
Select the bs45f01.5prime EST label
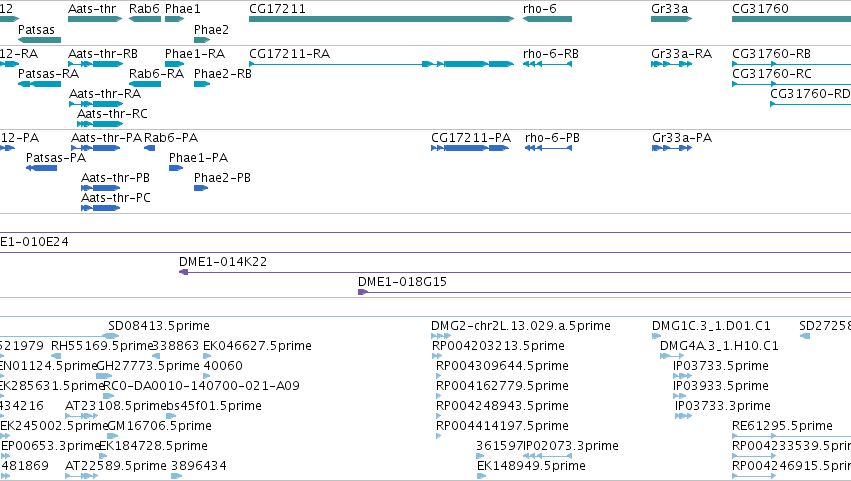214,406
